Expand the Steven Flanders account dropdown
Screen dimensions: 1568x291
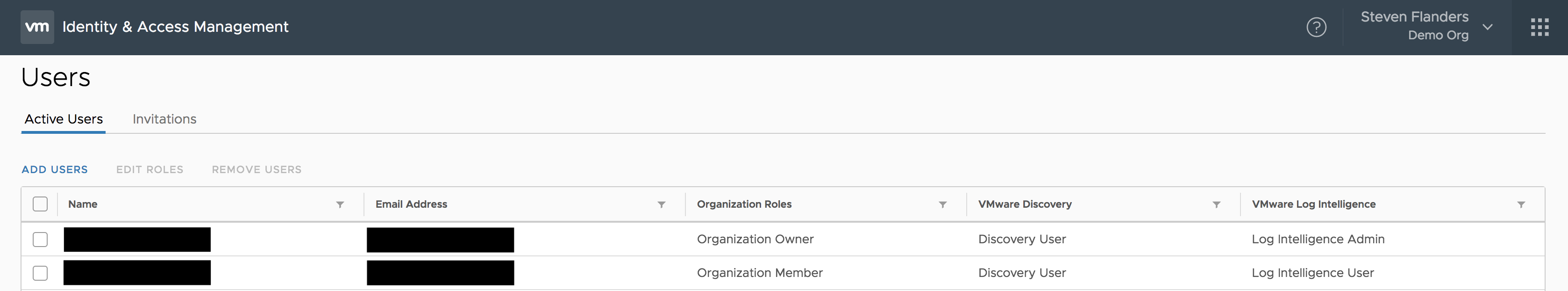tap(1488, 27)
